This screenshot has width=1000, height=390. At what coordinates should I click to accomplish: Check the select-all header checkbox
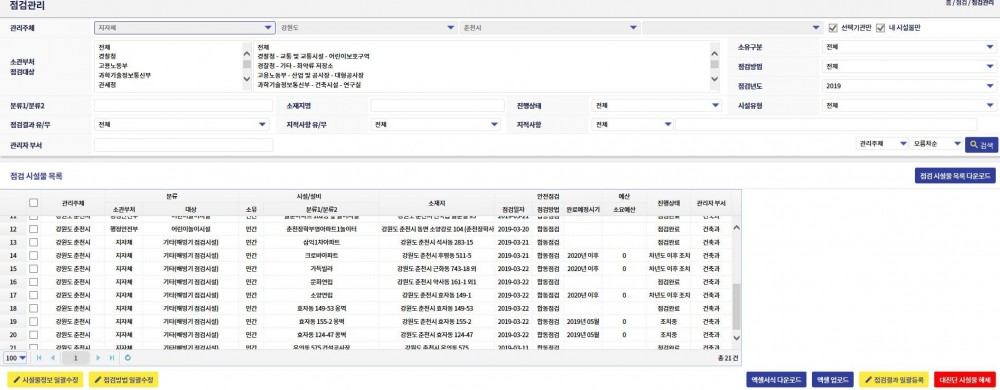(x=34, y=203)
